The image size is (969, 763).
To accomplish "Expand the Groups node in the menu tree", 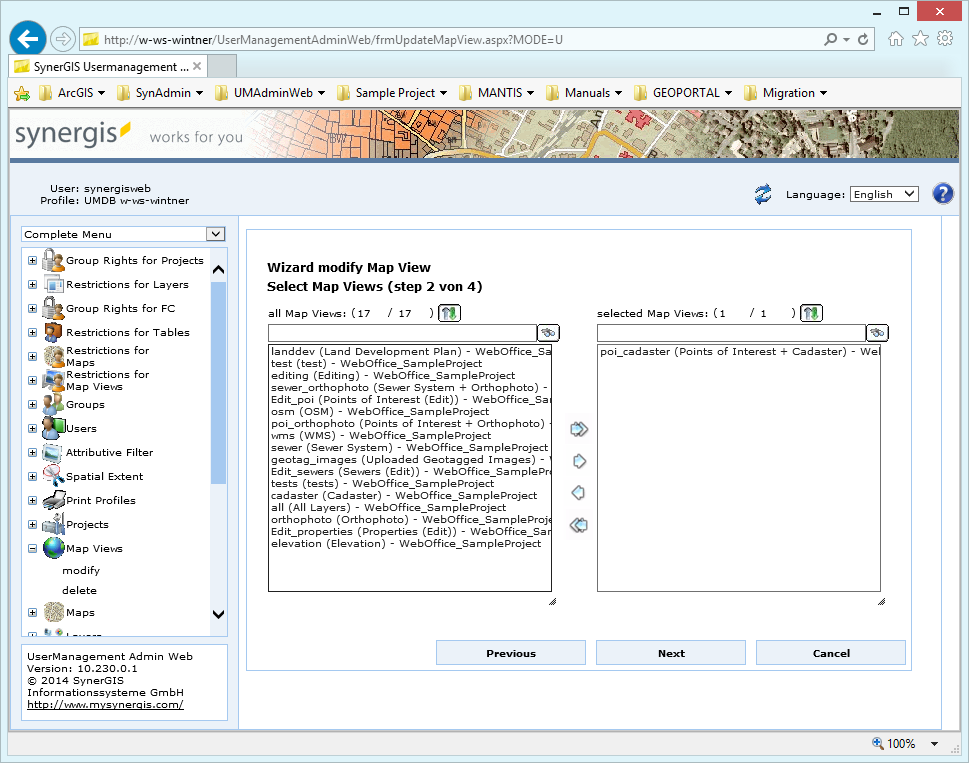I will click(x=33, y=404).
